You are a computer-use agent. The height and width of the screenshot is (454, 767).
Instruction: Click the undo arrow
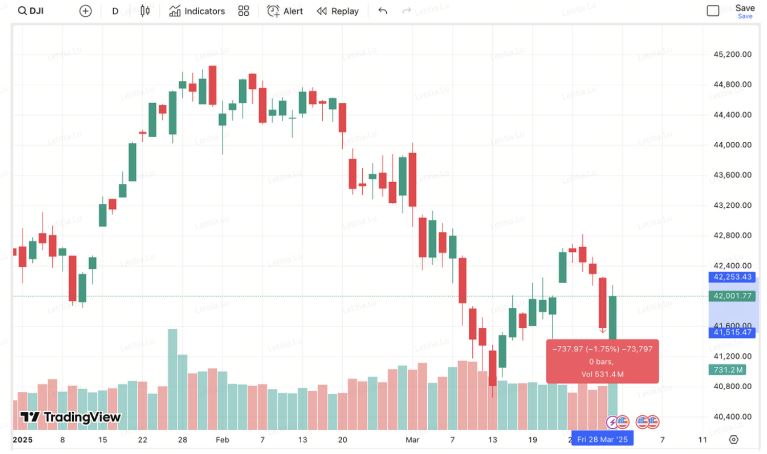(382, 11)
